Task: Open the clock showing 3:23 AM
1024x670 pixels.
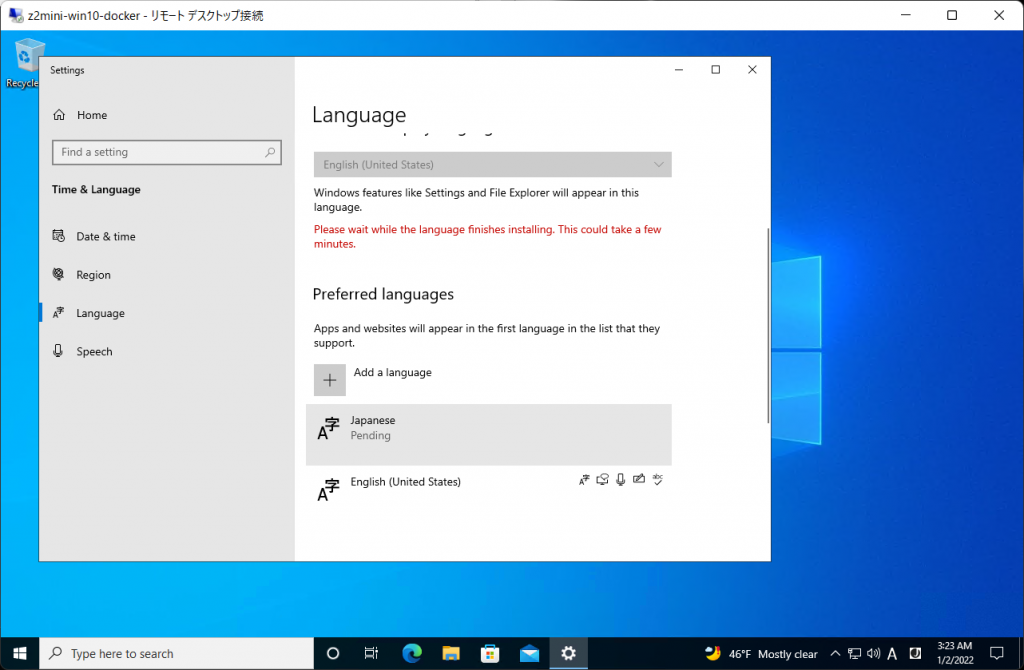Action: [955, 653]
